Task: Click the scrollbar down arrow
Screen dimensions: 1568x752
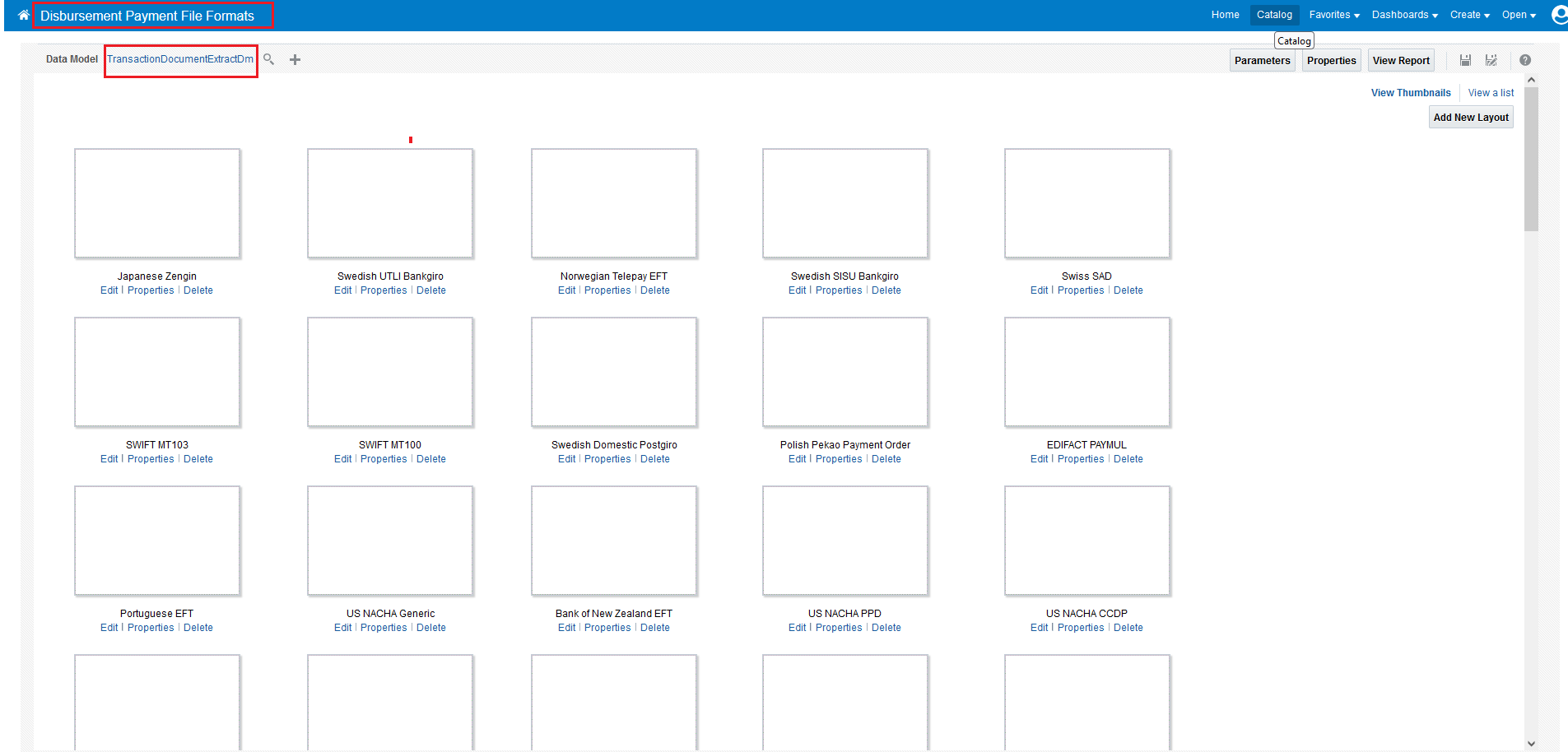Action: click(1531, 744)
